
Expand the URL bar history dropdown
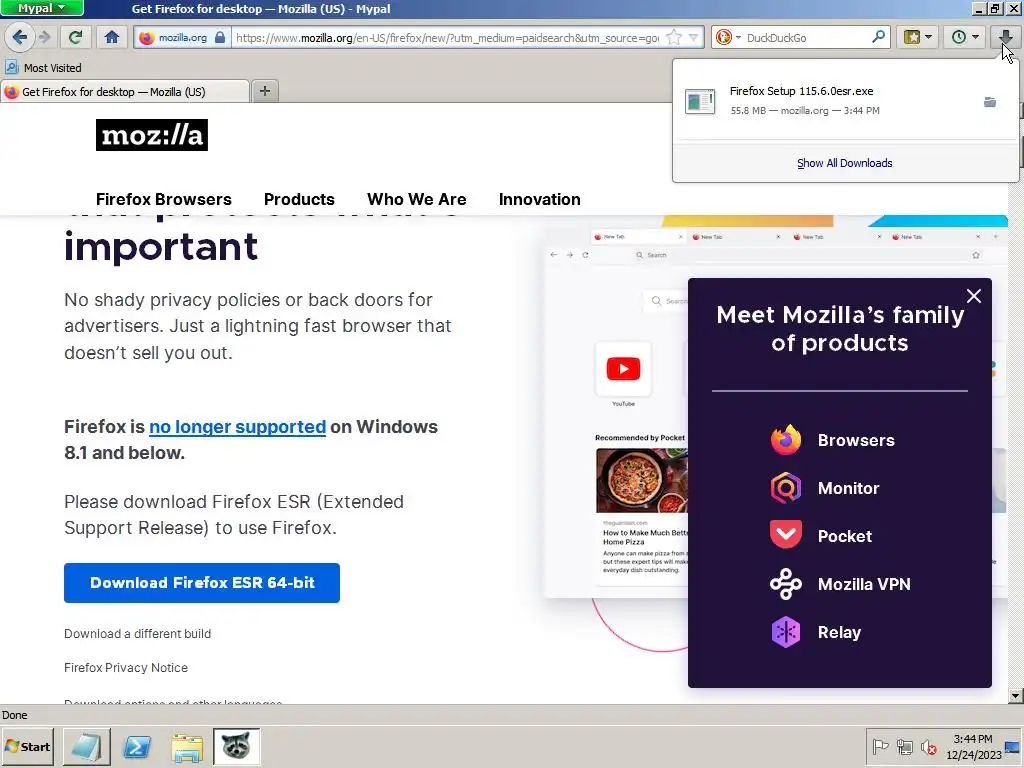(693, 37)
